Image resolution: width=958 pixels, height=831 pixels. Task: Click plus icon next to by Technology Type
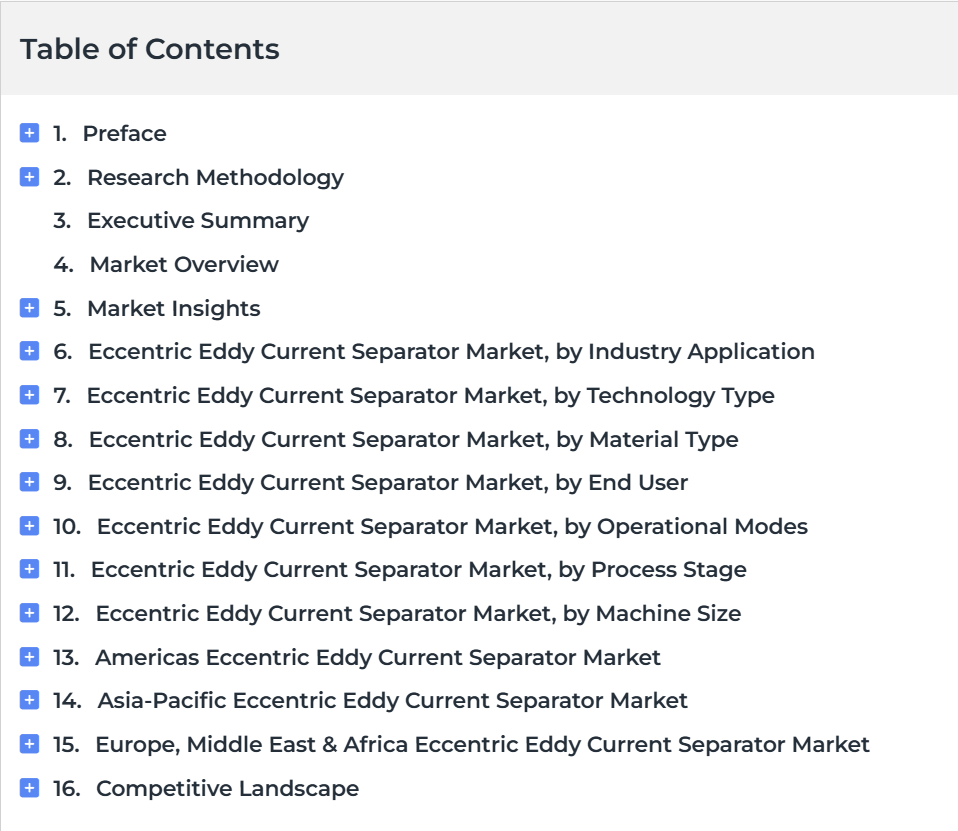coord(29,395)
